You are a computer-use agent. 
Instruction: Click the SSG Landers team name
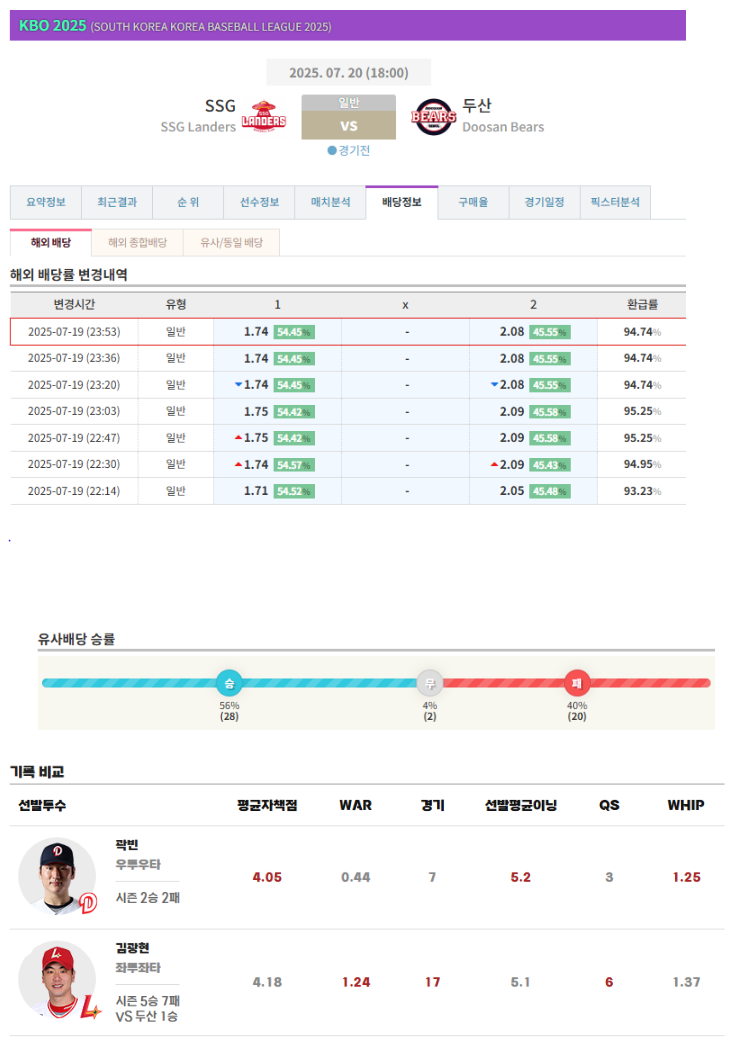(198, 127)
